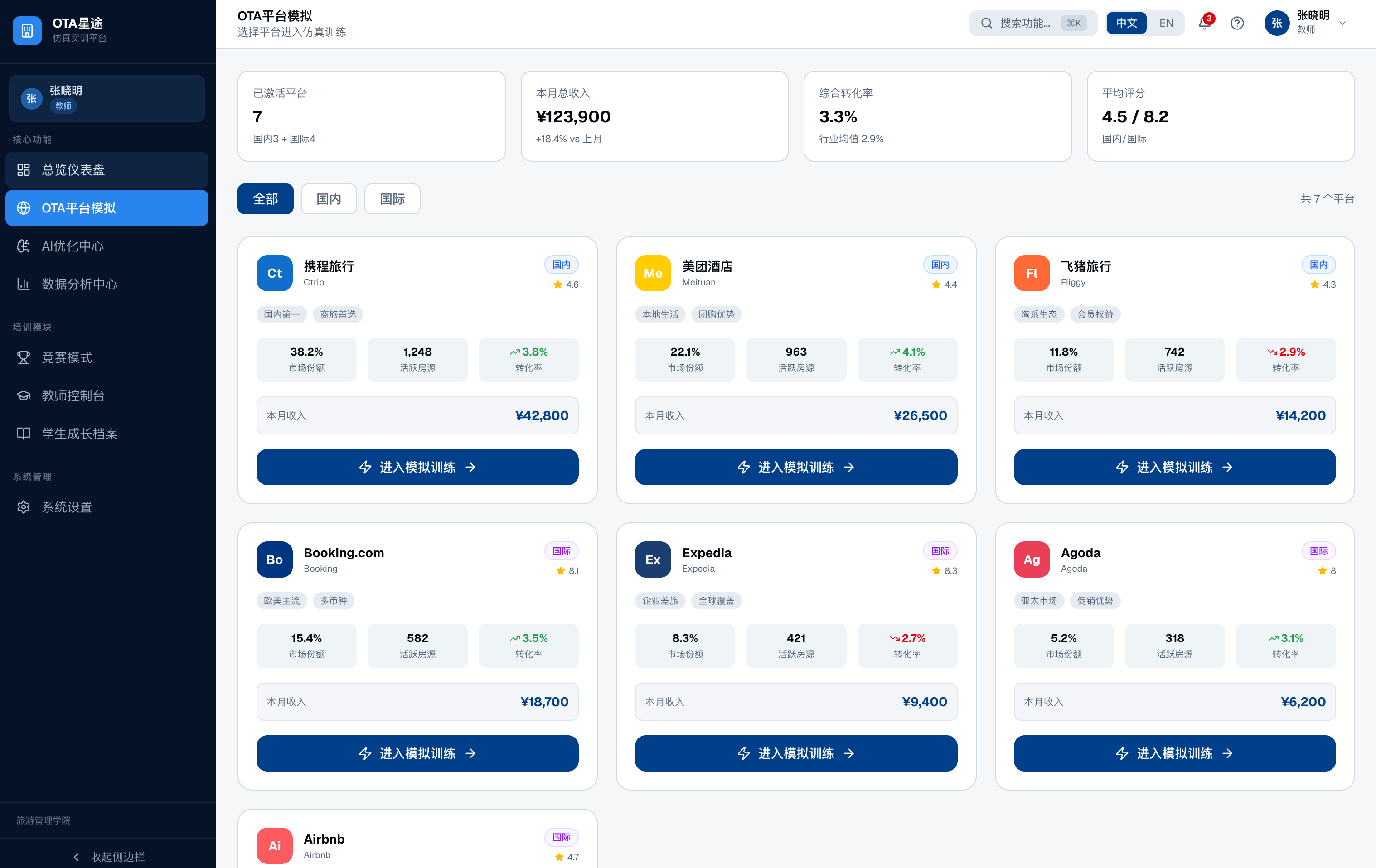1376x868 pixels.
Task: Filter platforms by 国内
Action: coord(329,199)
